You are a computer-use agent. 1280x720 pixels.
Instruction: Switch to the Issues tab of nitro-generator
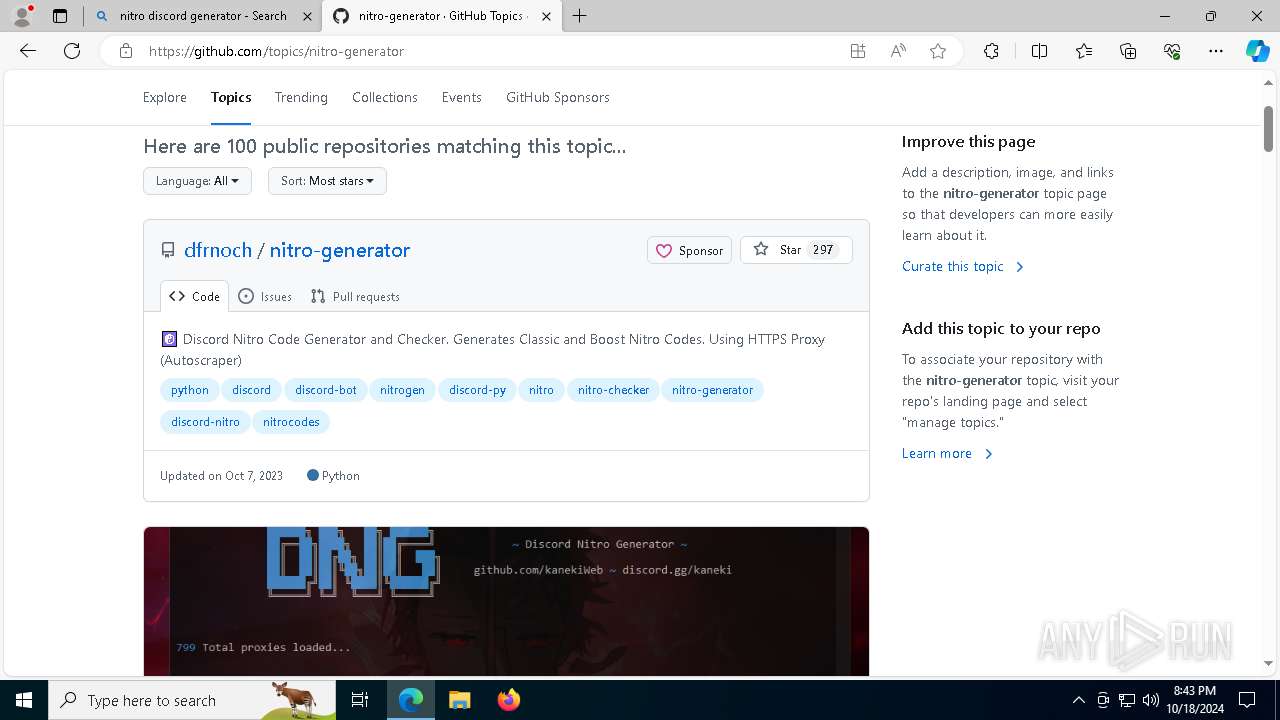tap(266, 296)
